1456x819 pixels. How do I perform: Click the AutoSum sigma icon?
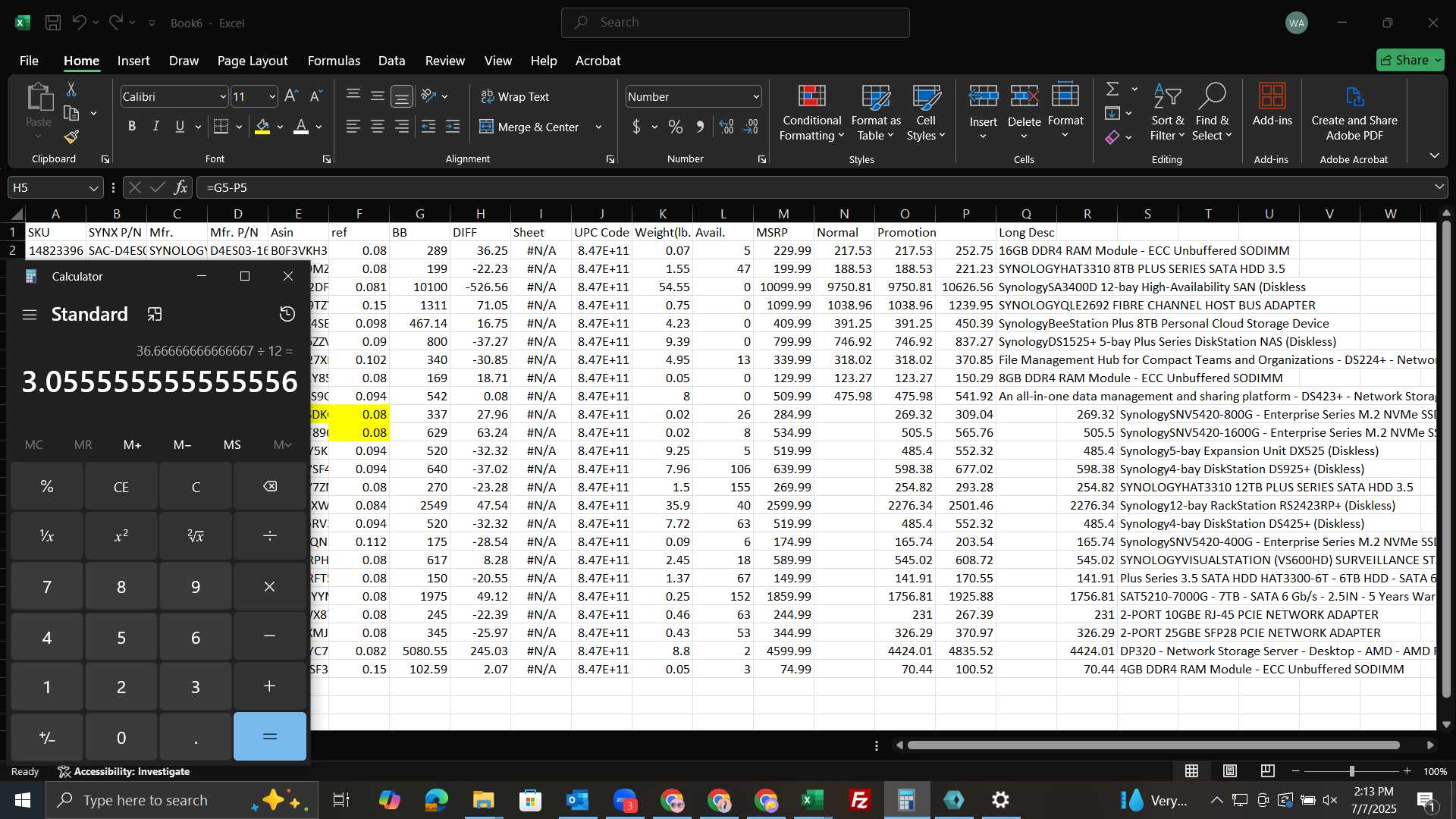(x=1112, y=89)
